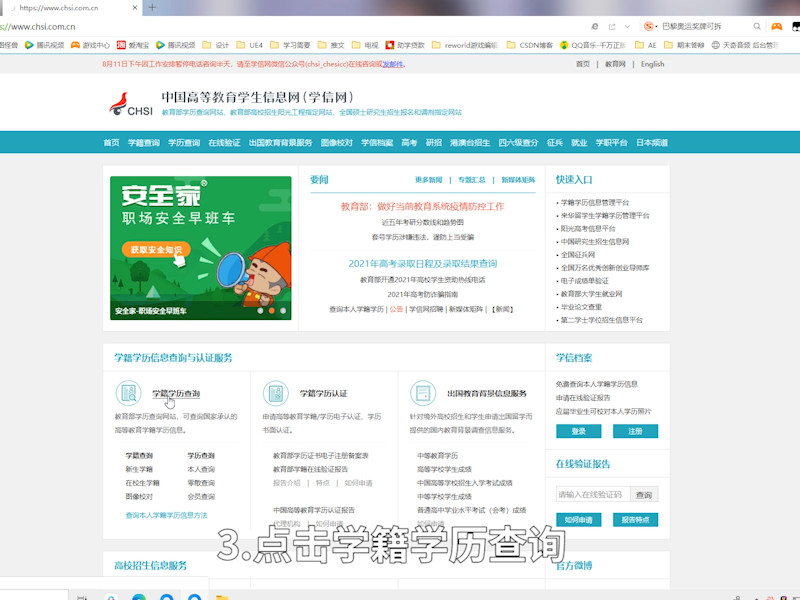800x600 pixels.
Task: Click the 登录 login button
Action: [578, 431]
